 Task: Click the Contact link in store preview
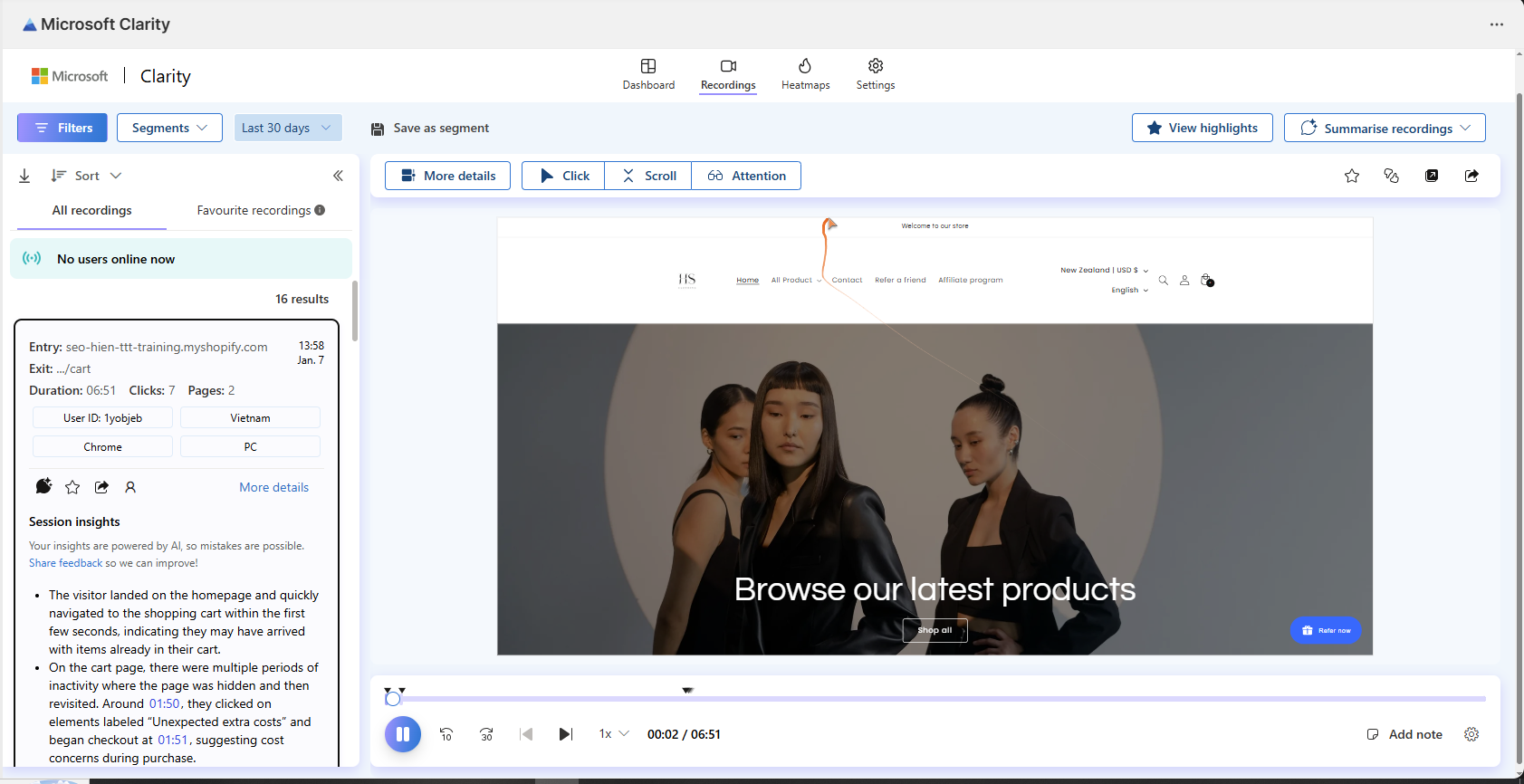847,280
